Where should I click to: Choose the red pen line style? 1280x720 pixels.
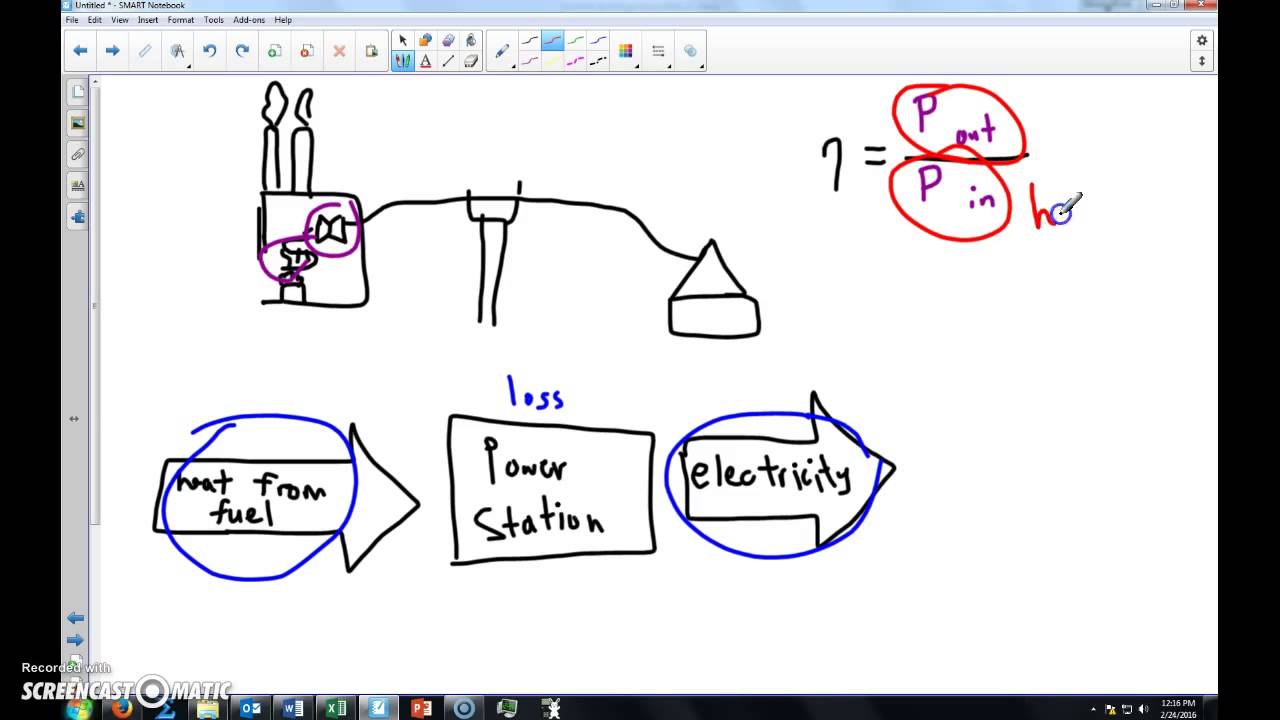point(553,40)
